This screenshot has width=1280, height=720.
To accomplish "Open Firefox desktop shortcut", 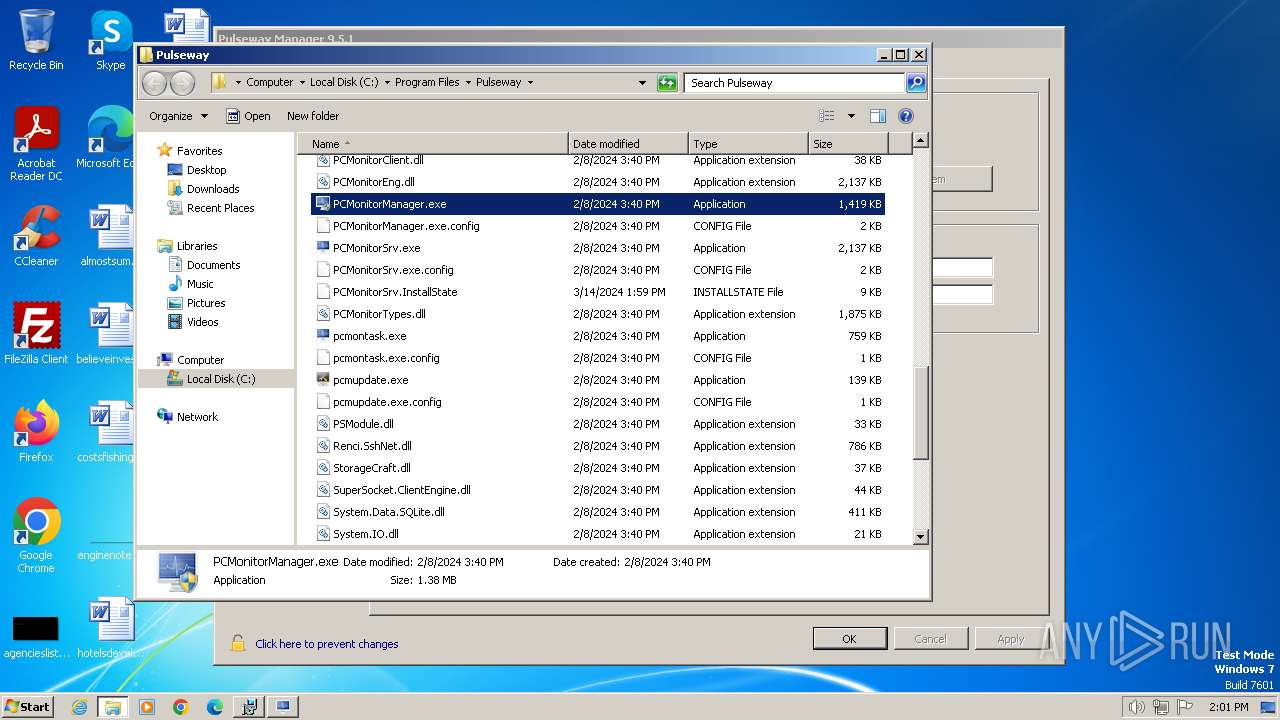I will pyautogui.click(x=36, y=432).
